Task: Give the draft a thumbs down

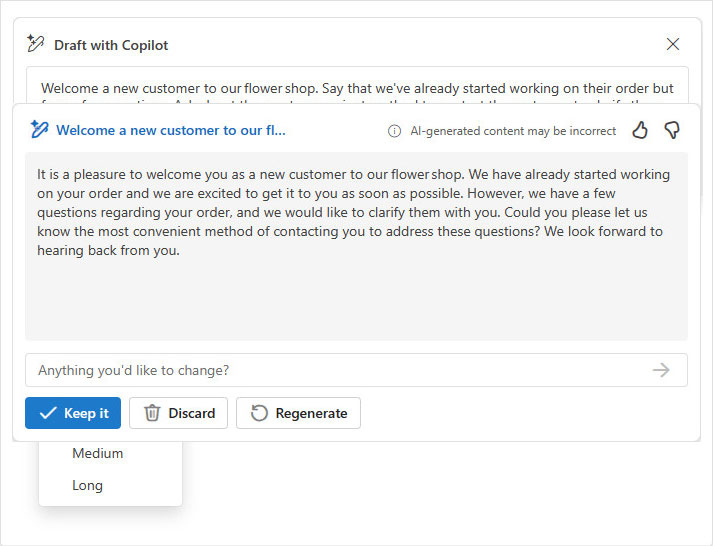Action: (672, 130)
